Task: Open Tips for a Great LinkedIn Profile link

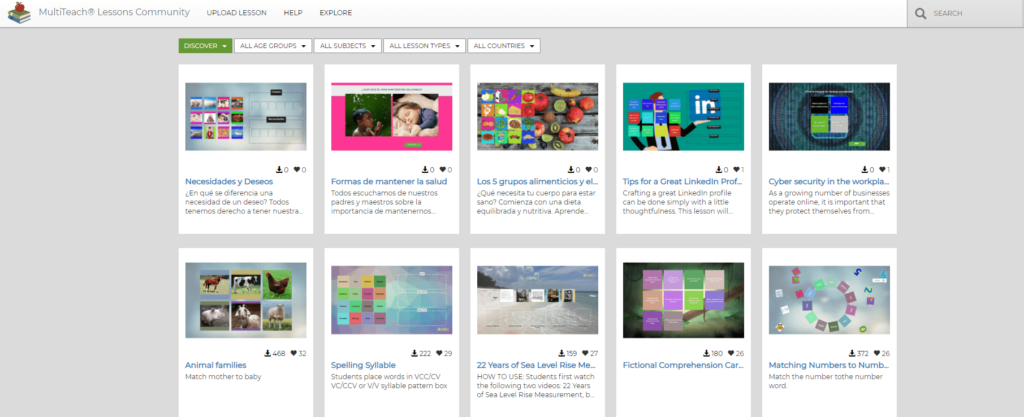Action: pyautogui.click(x=682, y=181)
